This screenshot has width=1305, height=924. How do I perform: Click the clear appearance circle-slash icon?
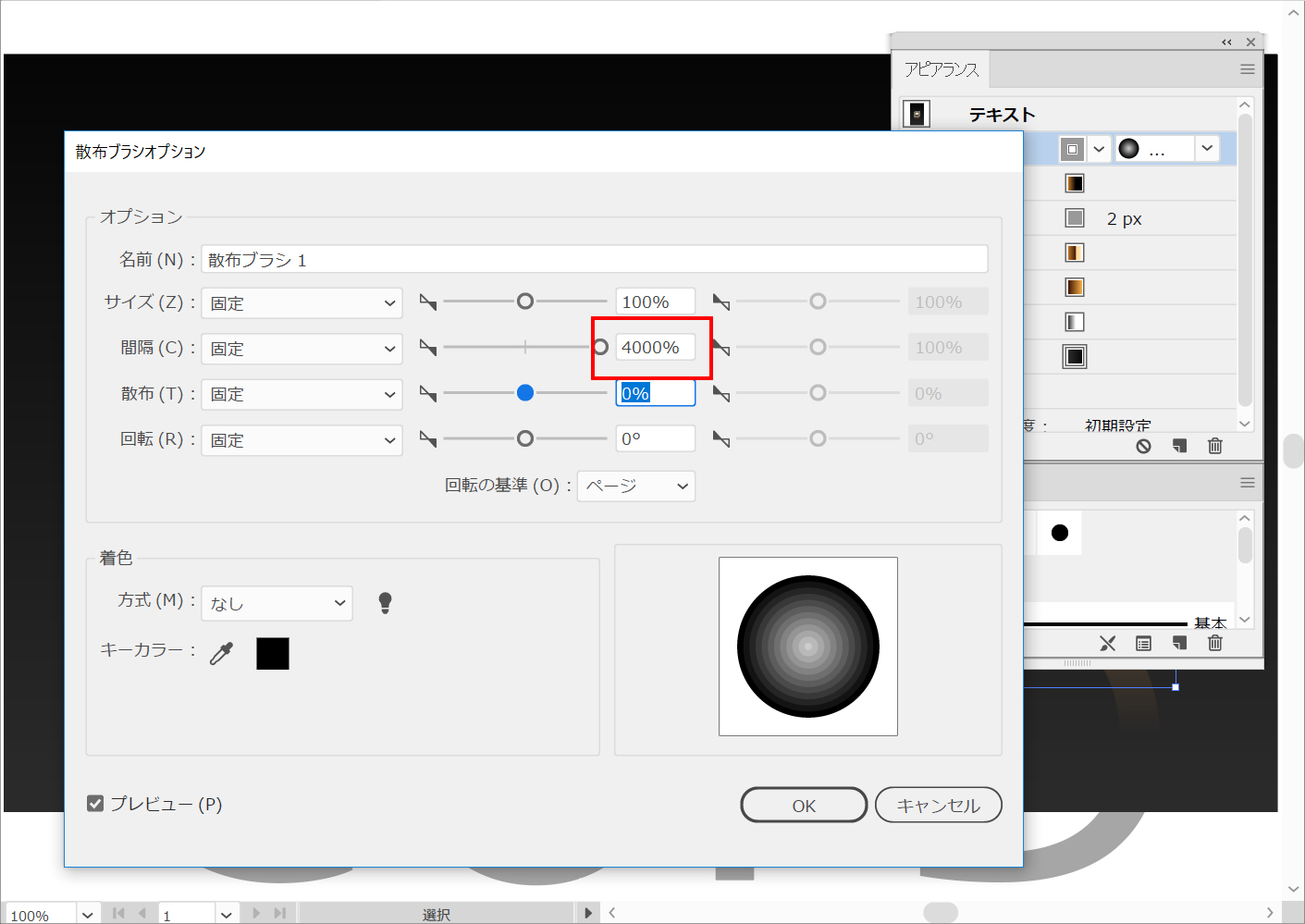pyautogui.click(x=1144, y=446)
